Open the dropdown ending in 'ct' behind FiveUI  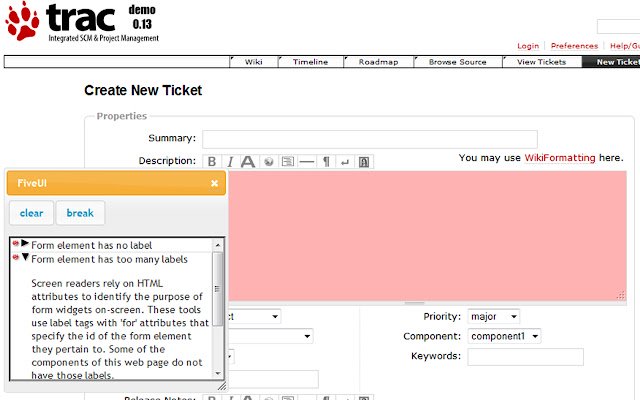pyautogui.click(x=254, y=316)
